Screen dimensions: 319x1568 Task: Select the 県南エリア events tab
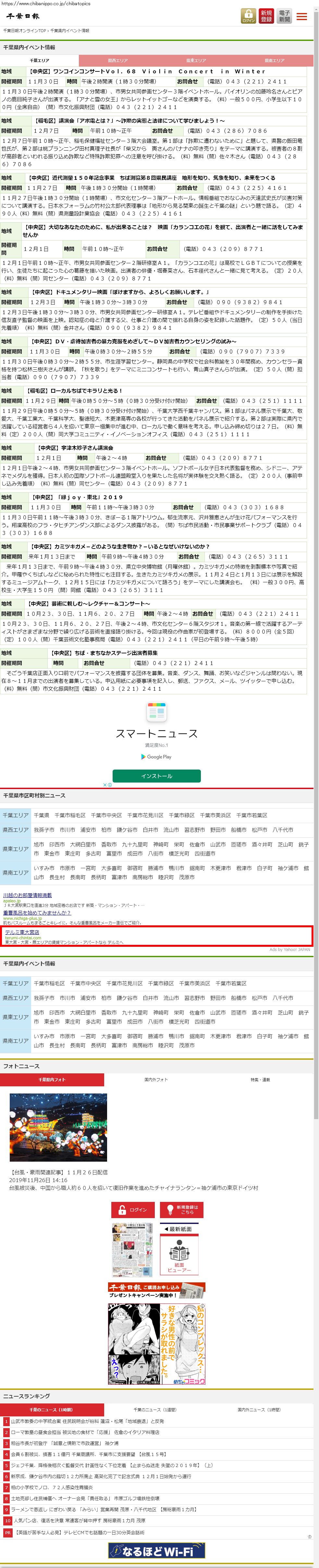tap(274, 60)
